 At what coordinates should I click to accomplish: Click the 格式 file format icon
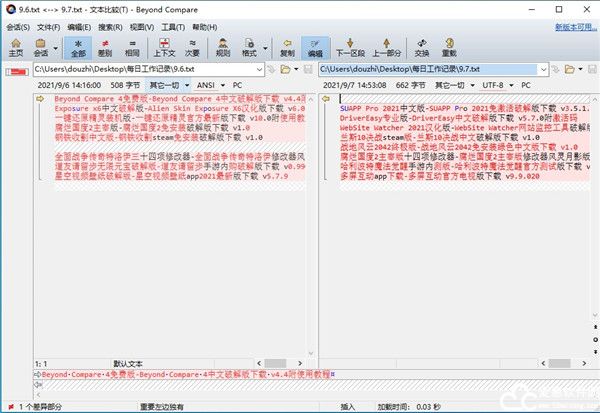coord(249,48)
